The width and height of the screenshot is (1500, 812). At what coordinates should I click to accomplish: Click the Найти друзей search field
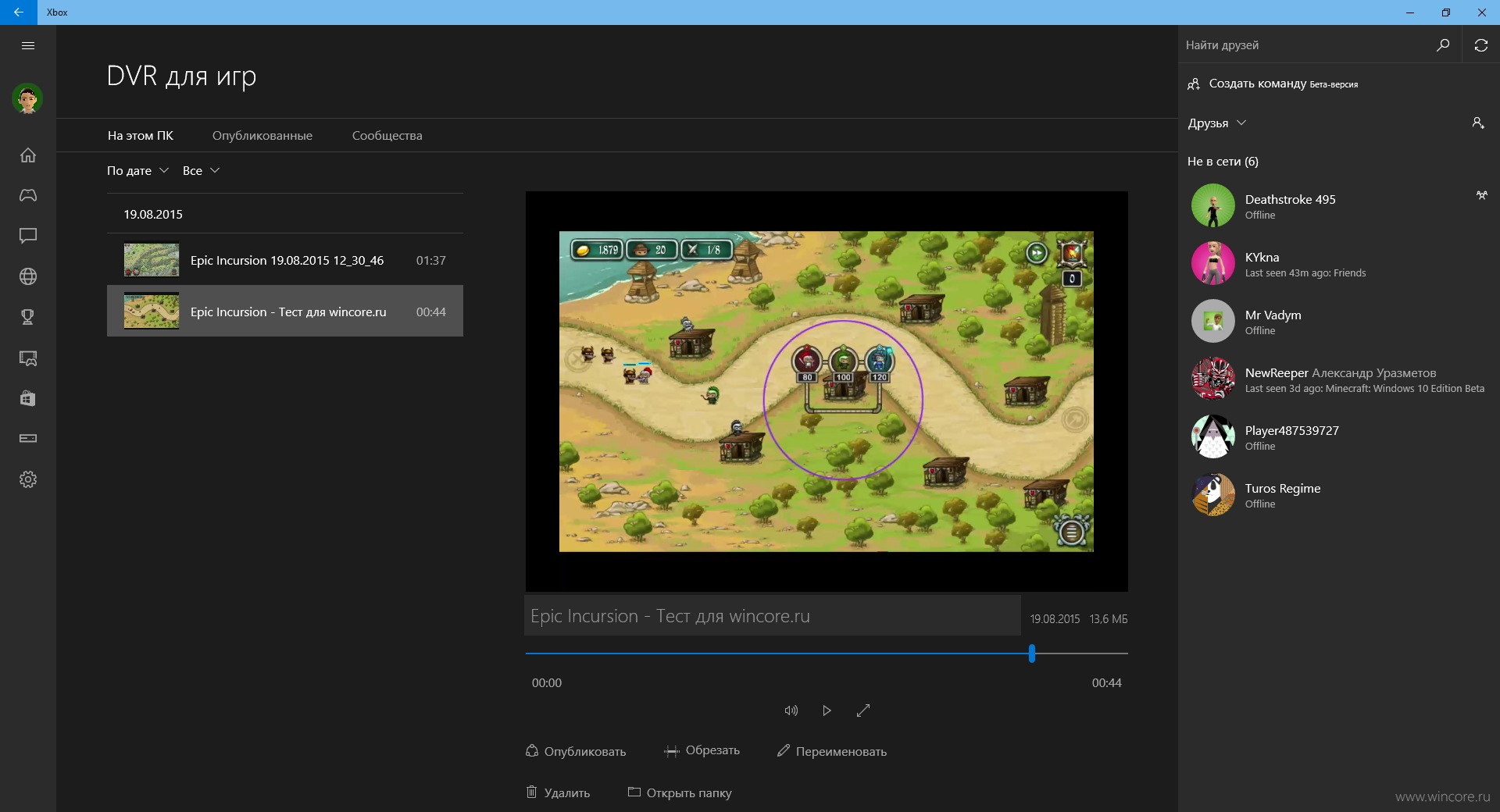[1305, 45]
